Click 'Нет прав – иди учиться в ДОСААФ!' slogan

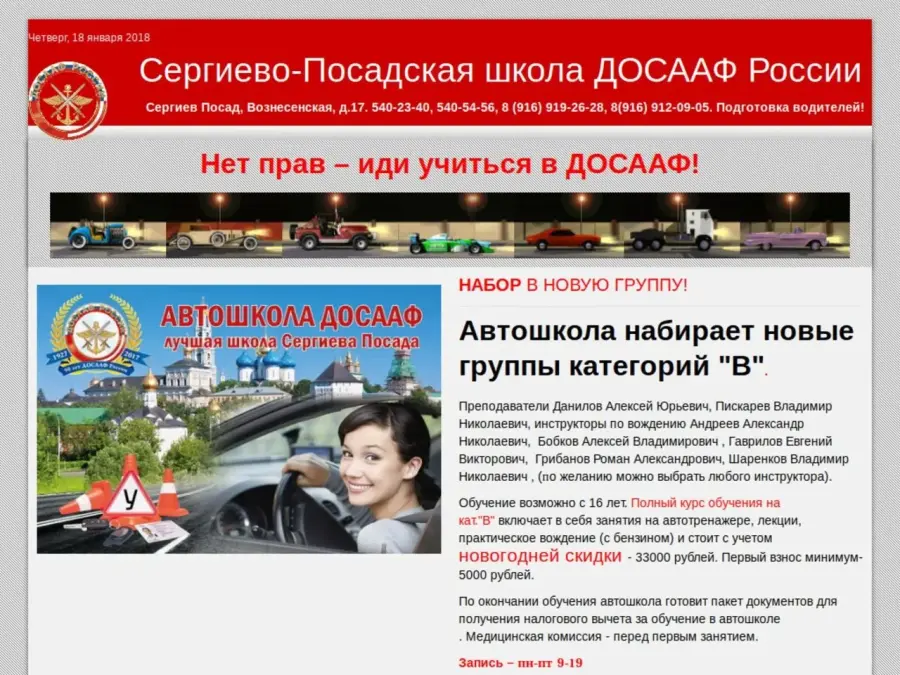(450, 164)
